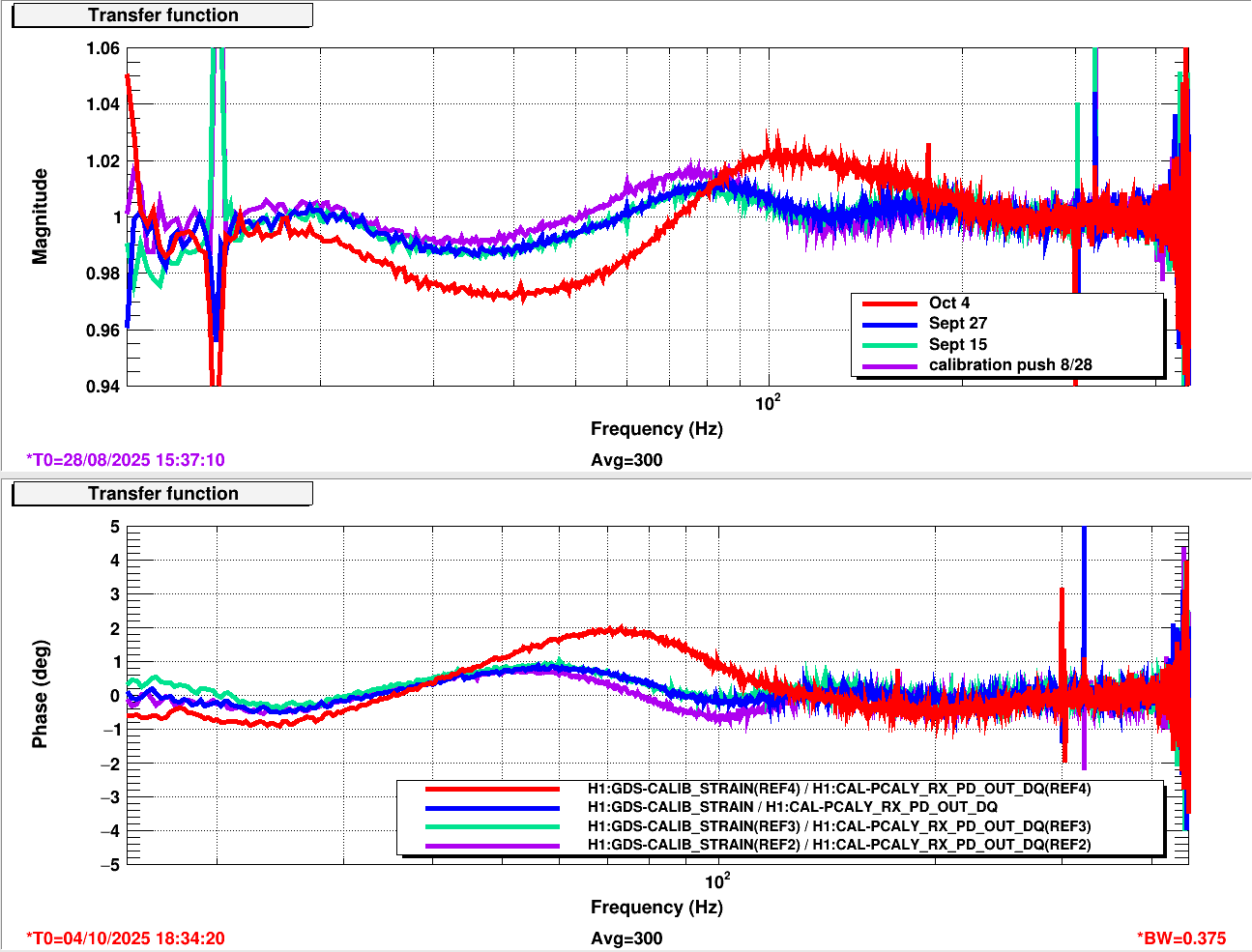Click the blue line swatch in the phase legend
The width and height of the screenshot is (1252, 952).
(x=492, y=807)
